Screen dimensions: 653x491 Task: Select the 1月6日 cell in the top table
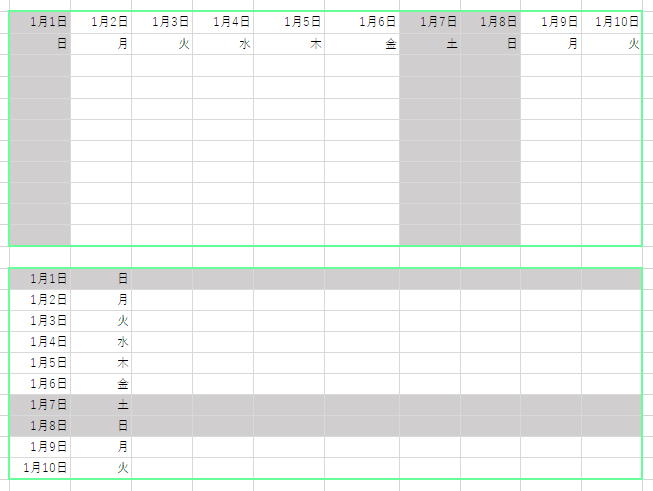(362, 22)
